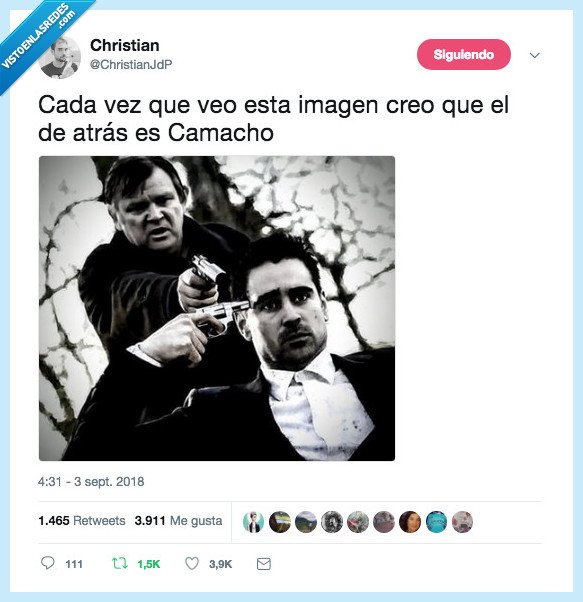583x602 pixels.
Task: Click the green retweet arrows icon
Action: coord(119,563)
